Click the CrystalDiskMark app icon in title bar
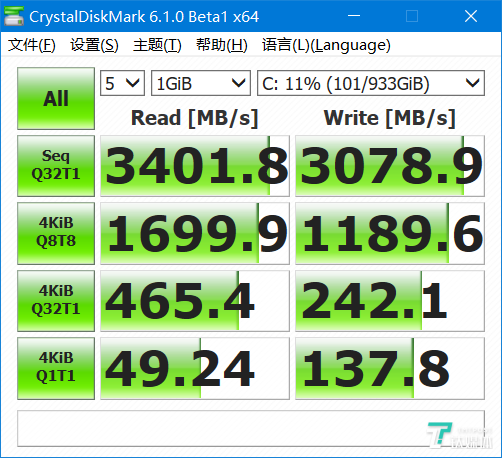This screenshot has height=458, width=502. click(x=13, y=16)
